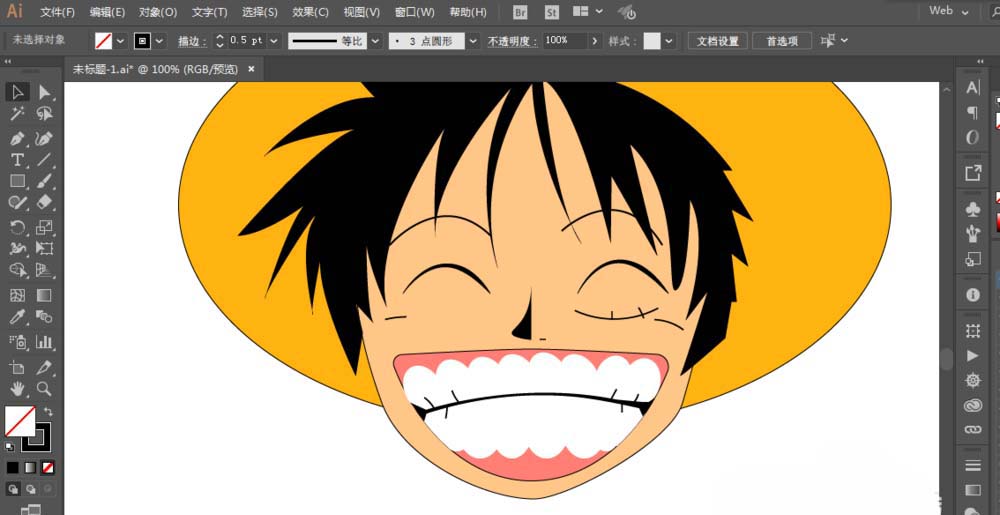The image size is (1000, 515).
Task: Set paint mode to Color
Action: (13, 468)
